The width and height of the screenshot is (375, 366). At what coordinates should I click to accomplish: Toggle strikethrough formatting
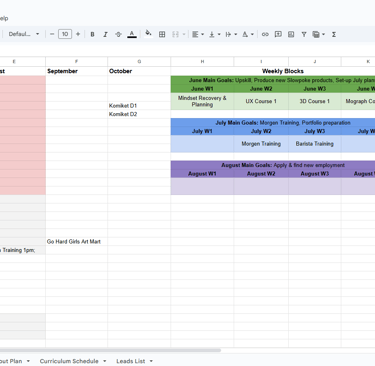tap(118, 34)
